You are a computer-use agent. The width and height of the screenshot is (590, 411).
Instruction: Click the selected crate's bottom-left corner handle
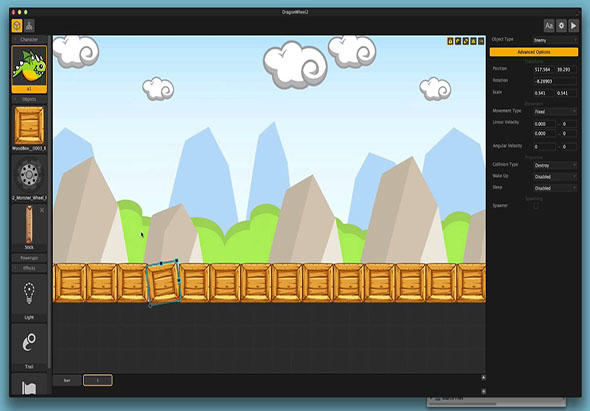point(151,306)
